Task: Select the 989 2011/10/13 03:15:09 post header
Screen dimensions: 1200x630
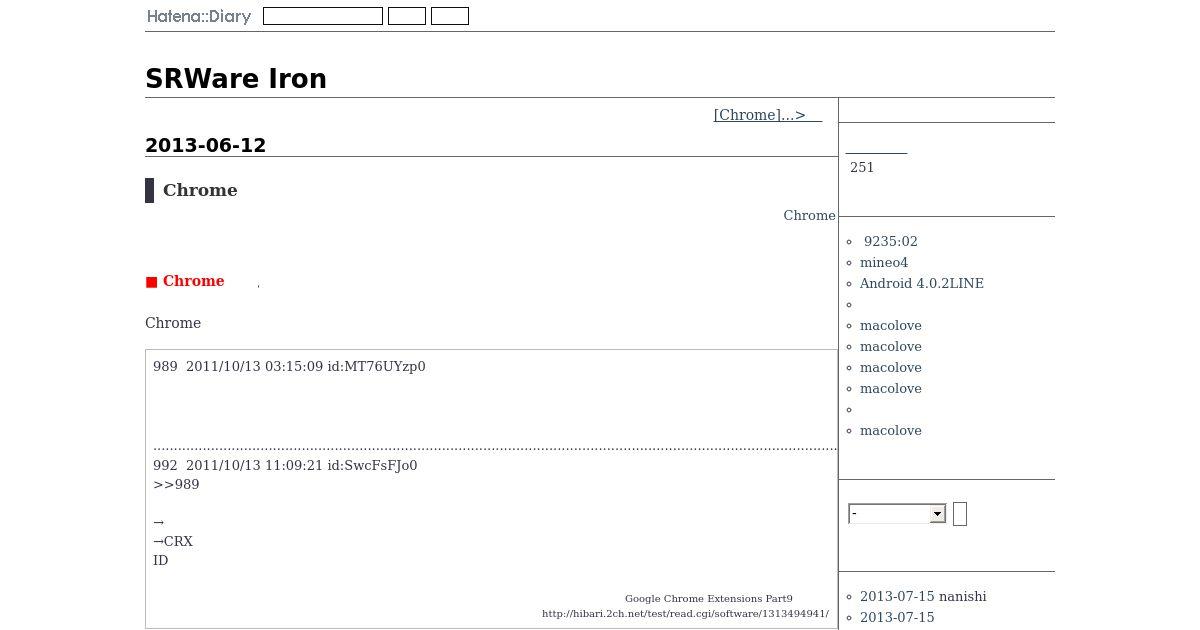Action: pyautogui.click(x=289, y=366)
